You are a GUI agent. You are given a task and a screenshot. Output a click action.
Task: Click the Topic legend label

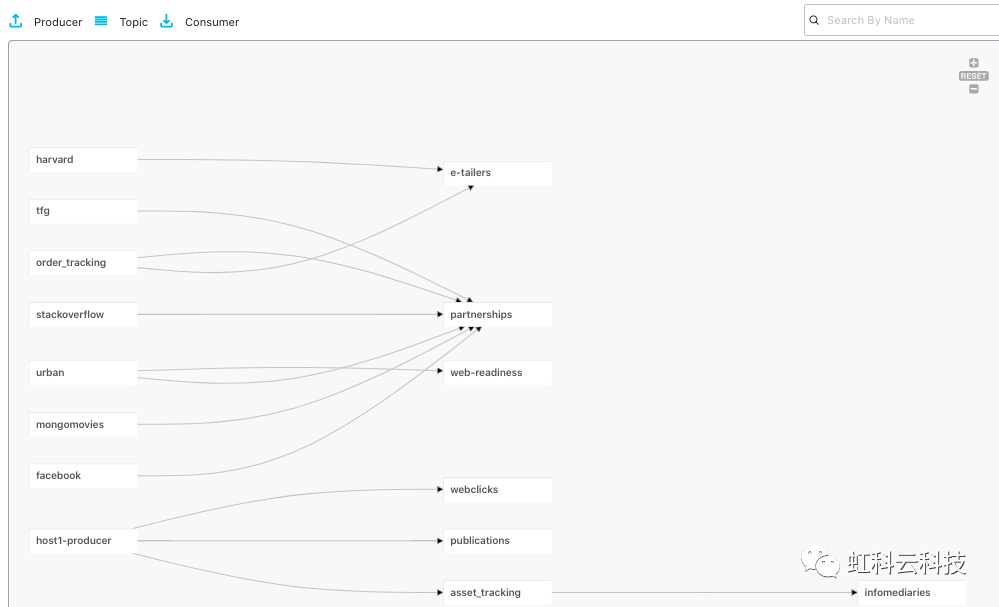point(134,22)
